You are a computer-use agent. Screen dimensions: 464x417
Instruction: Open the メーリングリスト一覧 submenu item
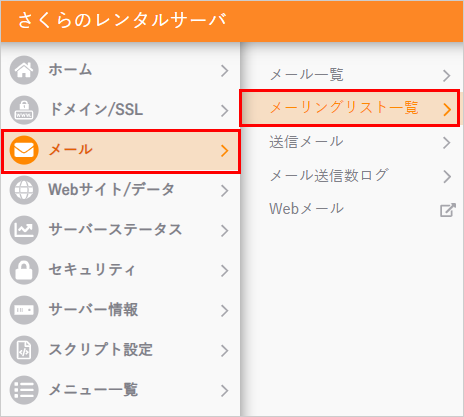click(350, 108)
